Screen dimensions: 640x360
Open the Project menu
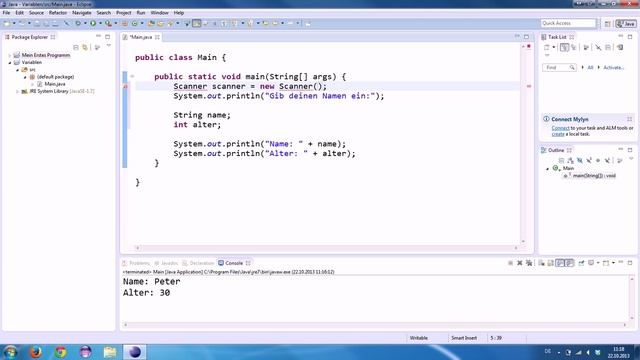124,13
